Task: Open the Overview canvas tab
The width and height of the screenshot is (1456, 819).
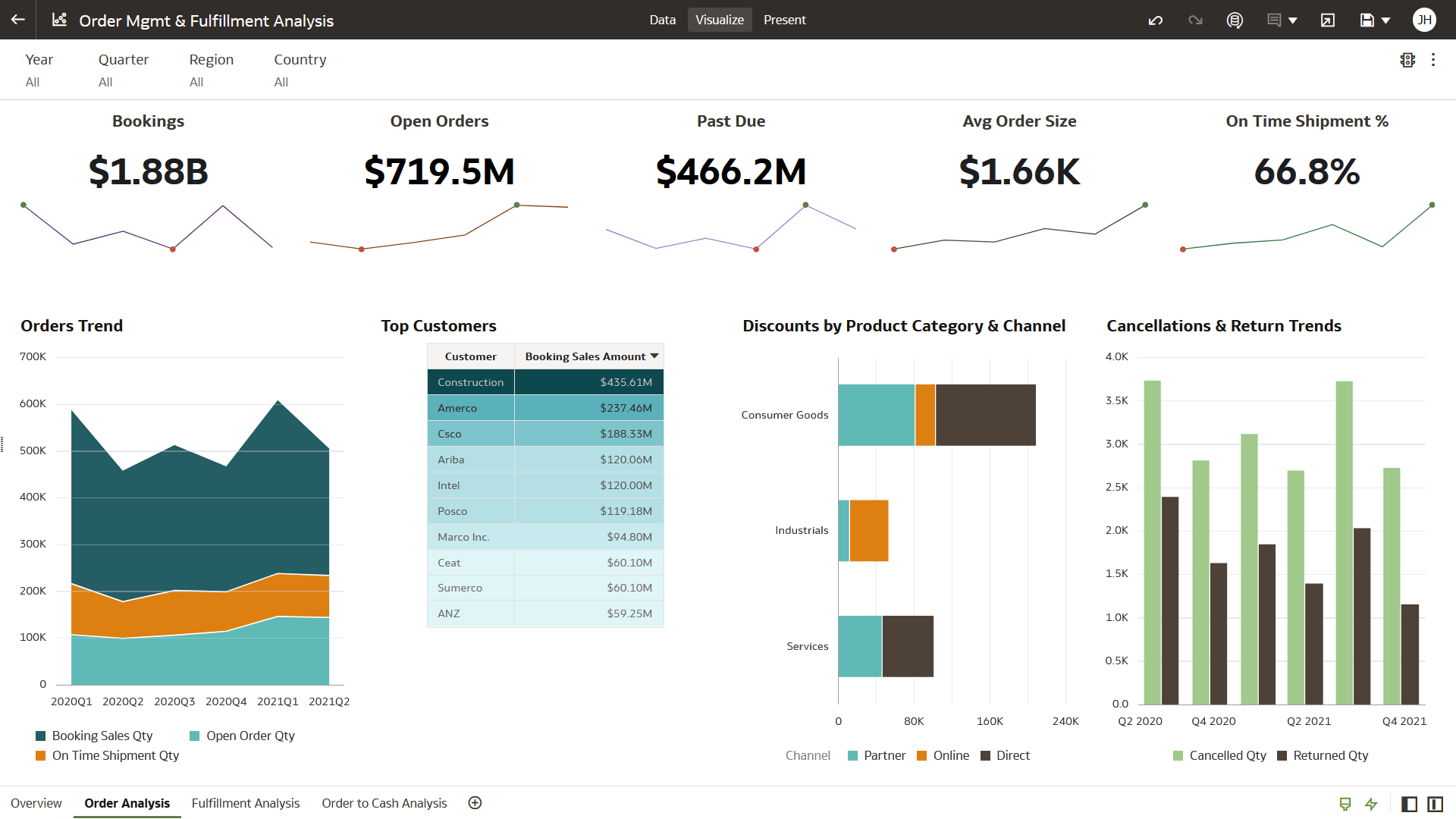Action: click(x=36, y=802)
